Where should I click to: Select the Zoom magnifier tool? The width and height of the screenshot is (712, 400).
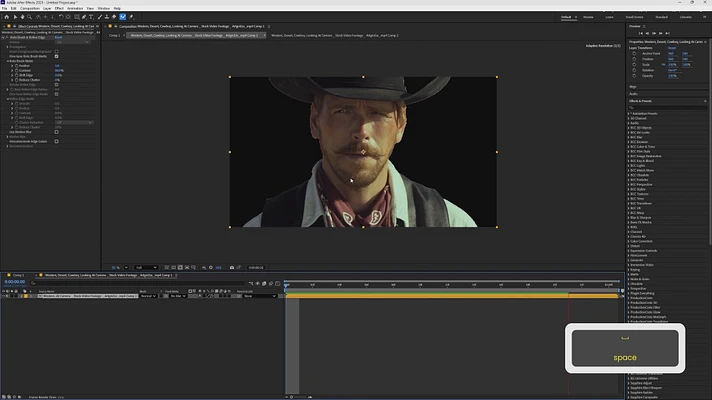point(30,17)
